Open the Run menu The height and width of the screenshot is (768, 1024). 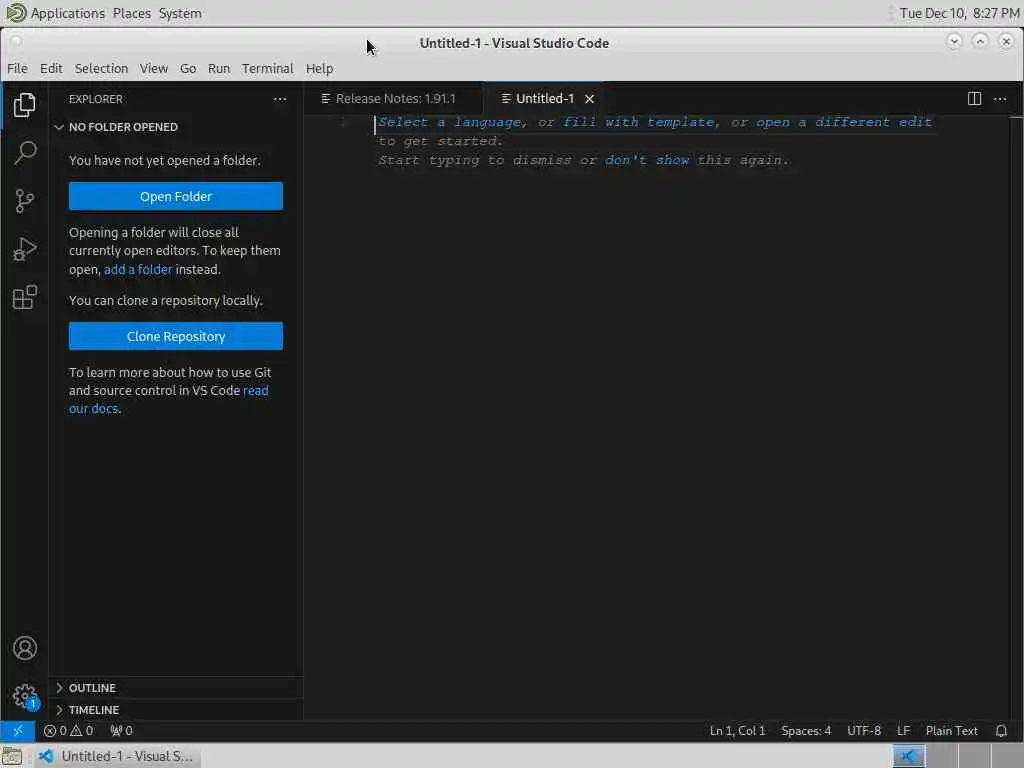click(x=219, y=69)
